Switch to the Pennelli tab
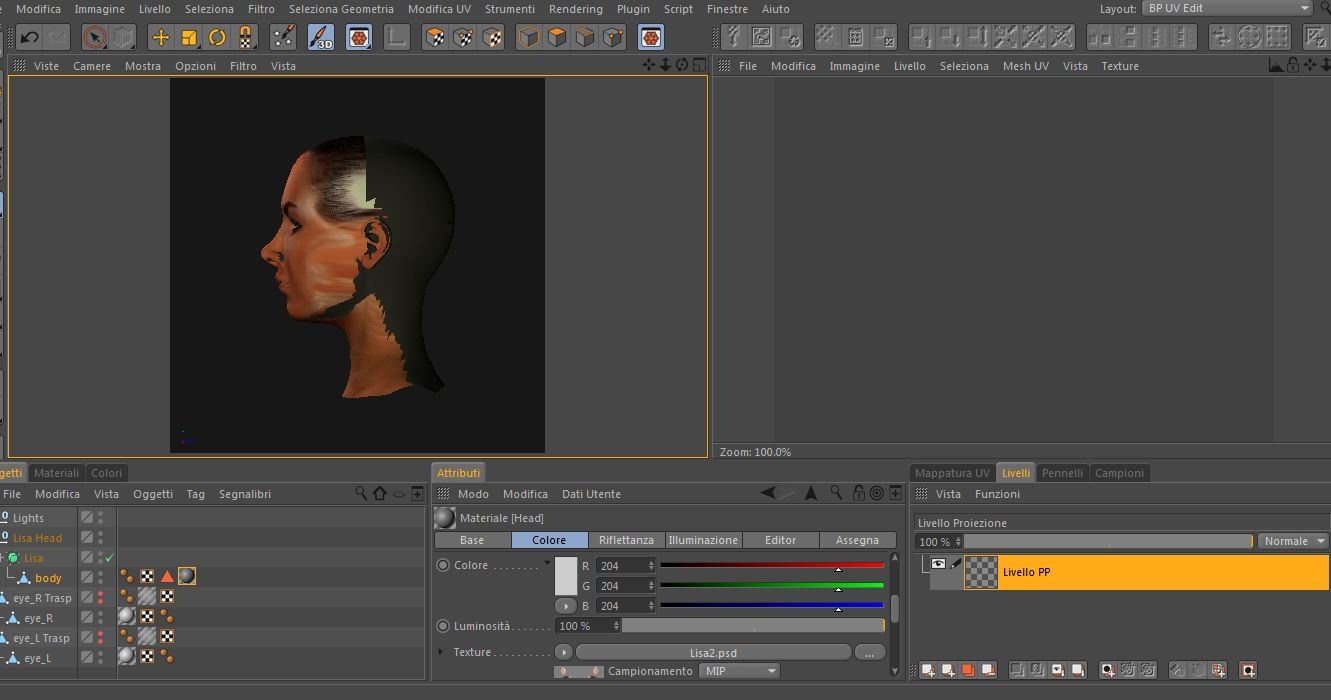Image resolution: width=1331 pixels, height=700 pixels. pos(1061,473)
